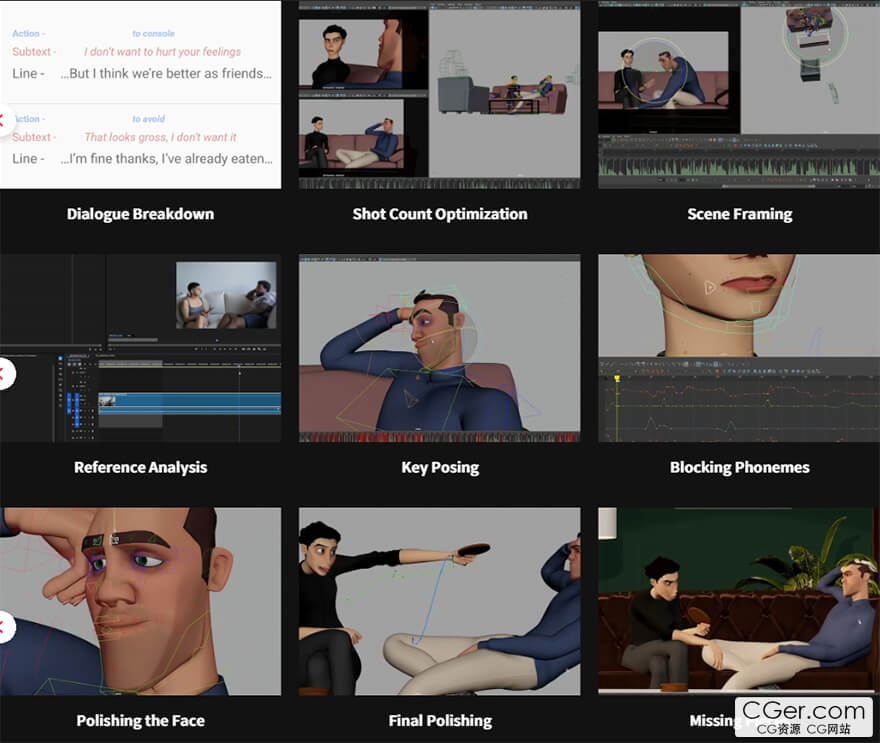Viewport: 880px width, 743px height.
Task: Open the Key Posing thumbnail image
Action: point(439,348)
